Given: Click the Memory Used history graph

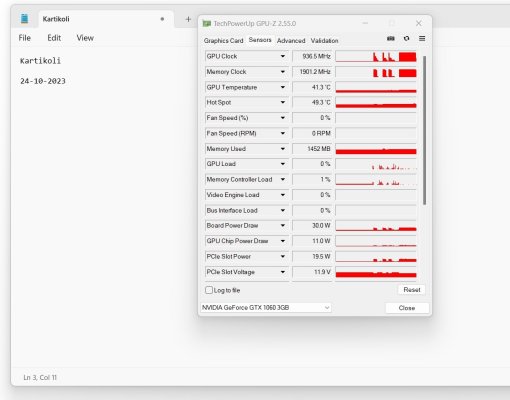Looking at the screenshot, I should [x=376, y=149].
